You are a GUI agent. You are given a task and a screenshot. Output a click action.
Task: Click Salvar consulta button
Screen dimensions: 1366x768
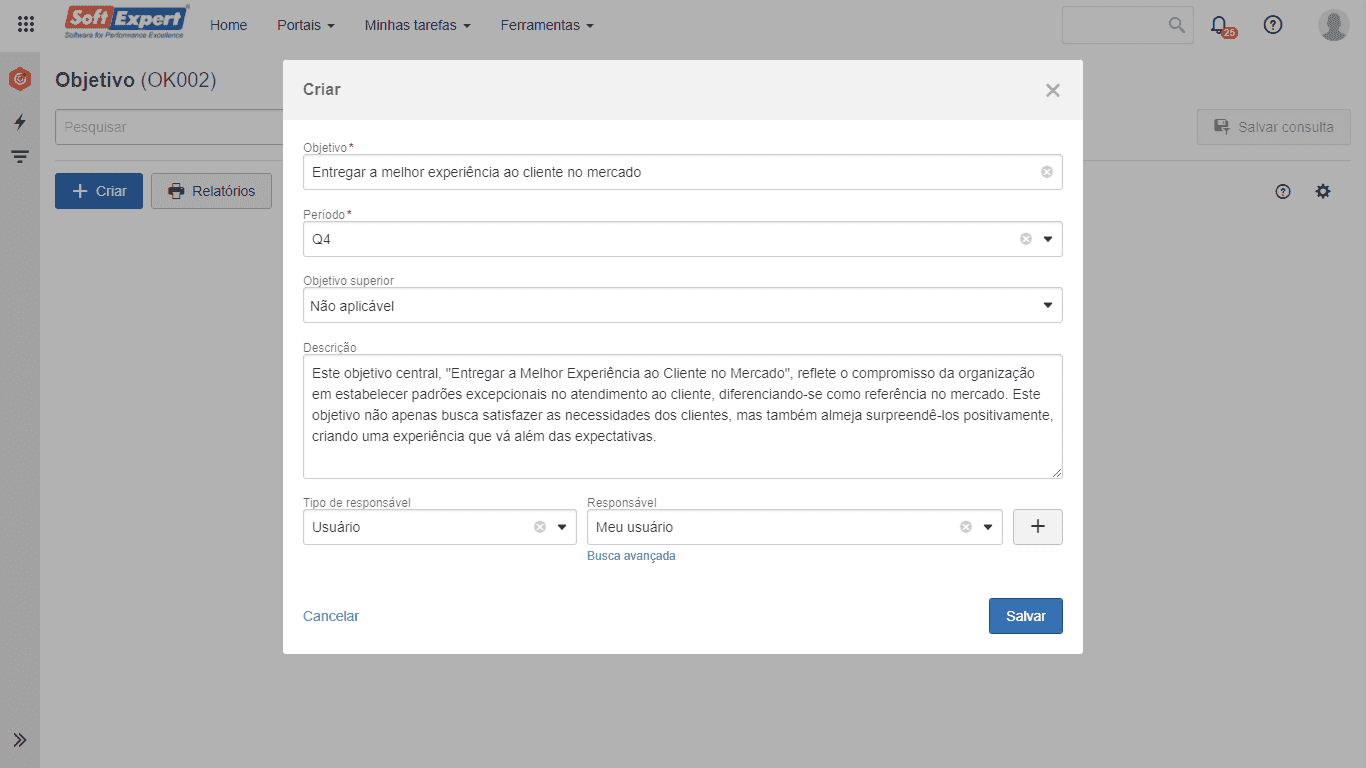(x=1274, y=127)
